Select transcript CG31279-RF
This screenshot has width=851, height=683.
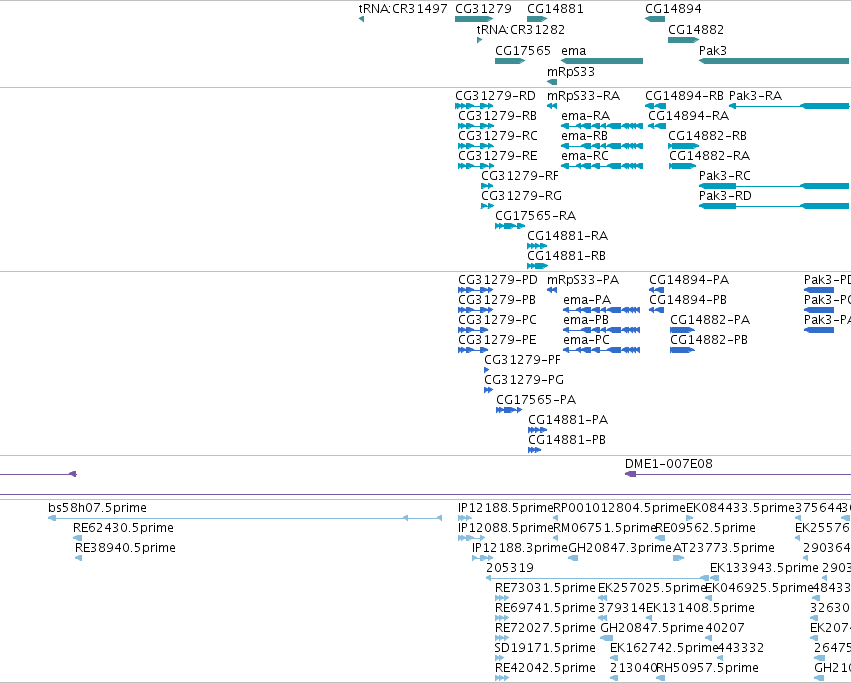tap(520, 176)
